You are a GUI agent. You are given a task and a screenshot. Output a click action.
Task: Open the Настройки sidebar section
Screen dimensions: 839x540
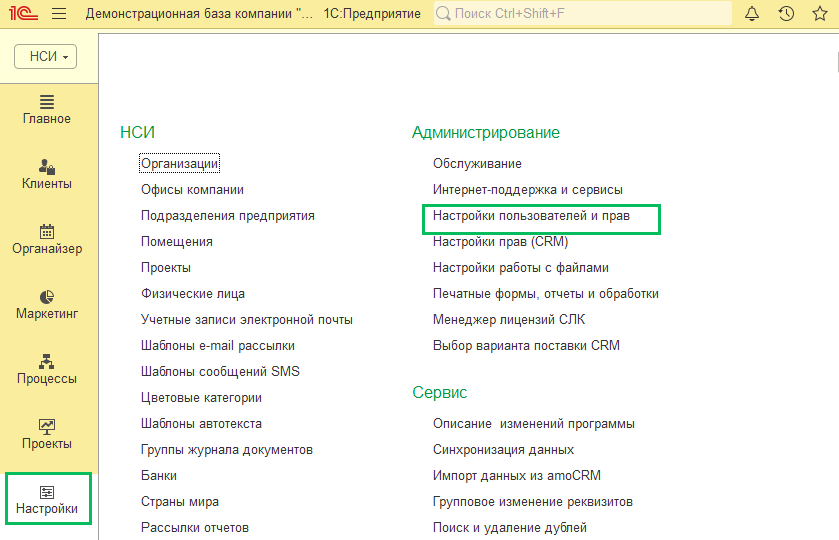pos(47,500)
